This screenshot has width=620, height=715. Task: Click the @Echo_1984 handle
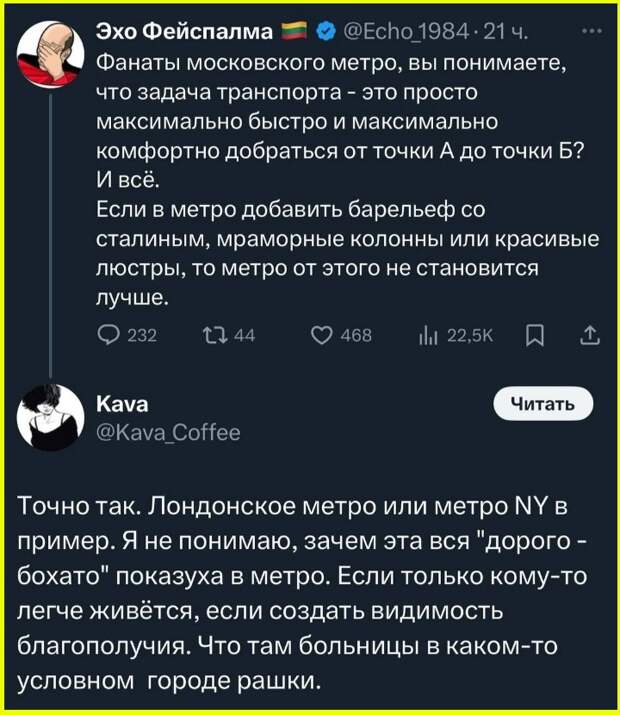tap(407, 32)
